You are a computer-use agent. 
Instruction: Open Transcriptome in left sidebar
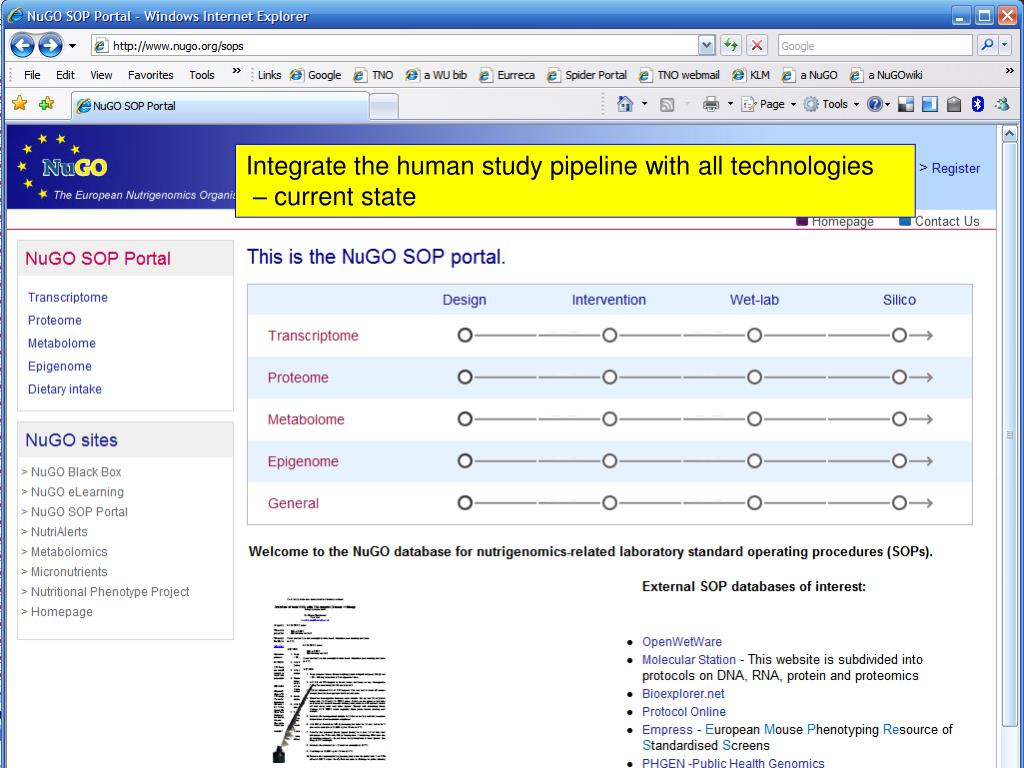[x=67, y=297]
